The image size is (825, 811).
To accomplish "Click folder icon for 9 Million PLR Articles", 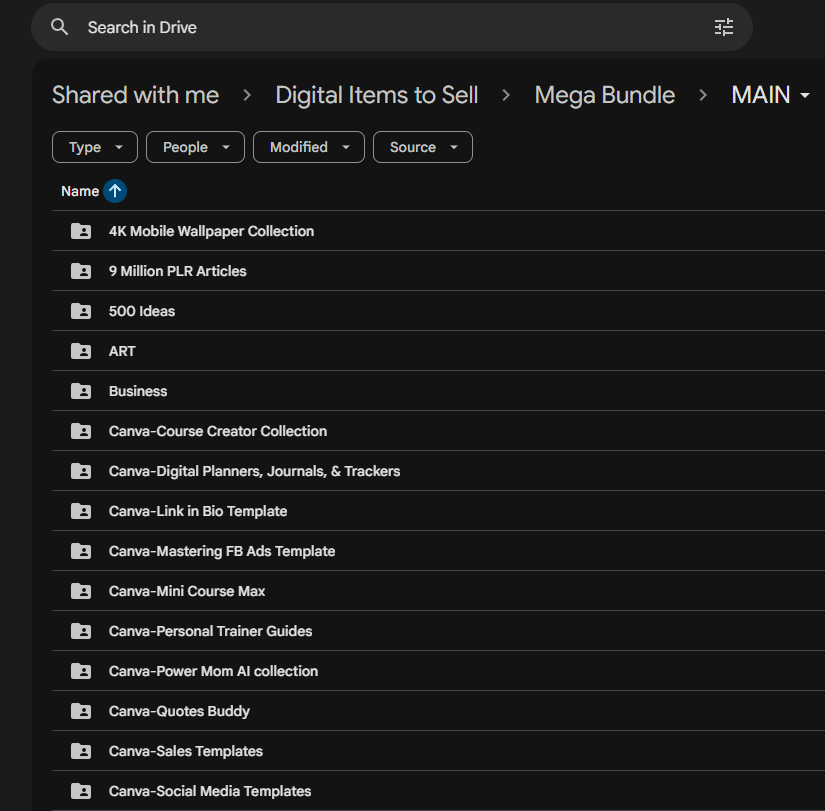I will (x=81, y=271).
